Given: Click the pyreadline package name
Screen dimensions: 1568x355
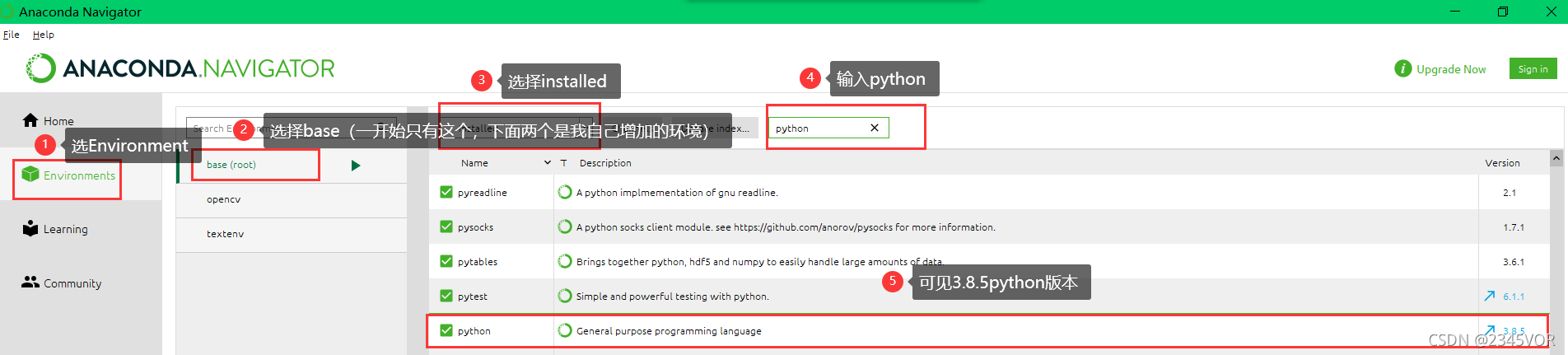Looking at the screenshot, I should tap(483, 193).
